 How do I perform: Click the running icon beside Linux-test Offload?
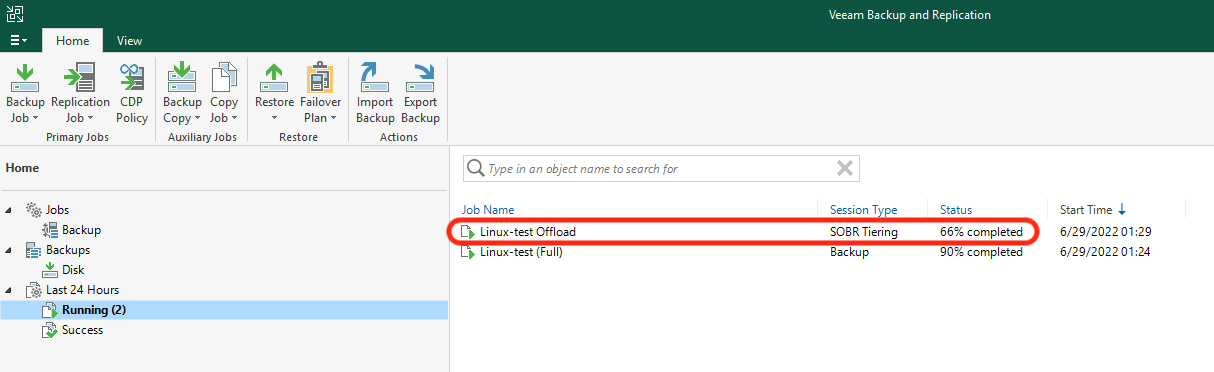pyautogui.click(x=468, y=232)
